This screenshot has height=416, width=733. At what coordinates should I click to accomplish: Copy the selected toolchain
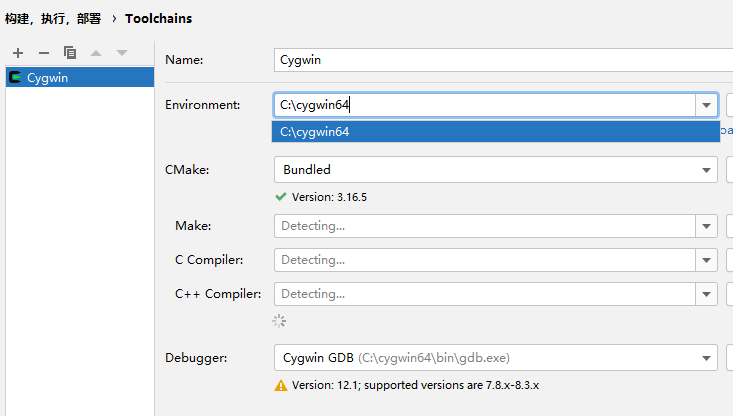tap(70, 53)
